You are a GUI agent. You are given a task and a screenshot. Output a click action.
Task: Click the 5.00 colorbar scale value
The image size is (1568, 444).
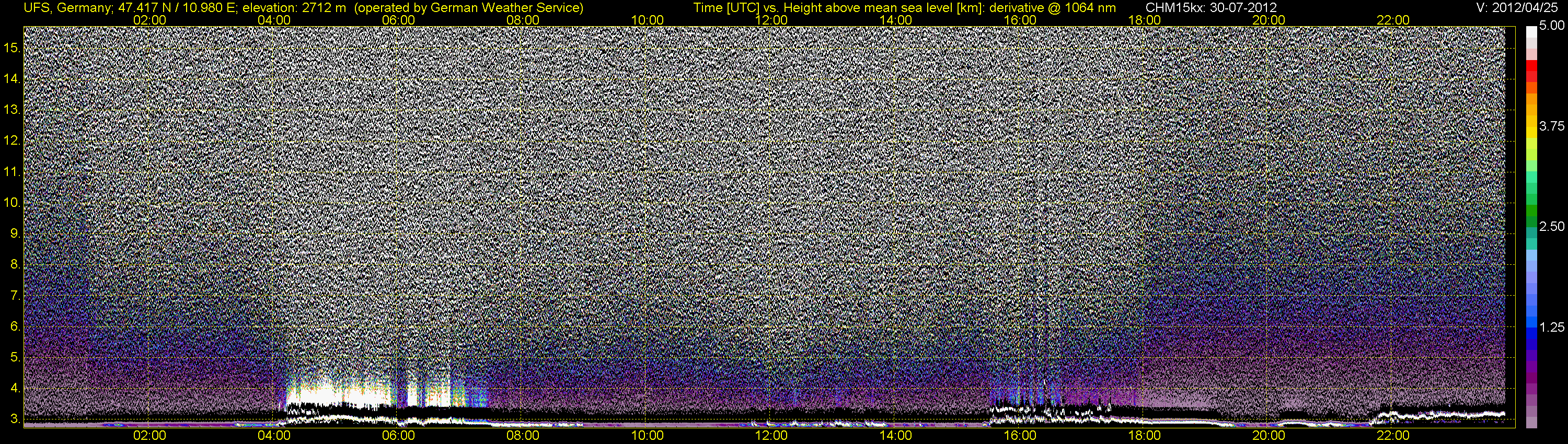point(1552,26)
